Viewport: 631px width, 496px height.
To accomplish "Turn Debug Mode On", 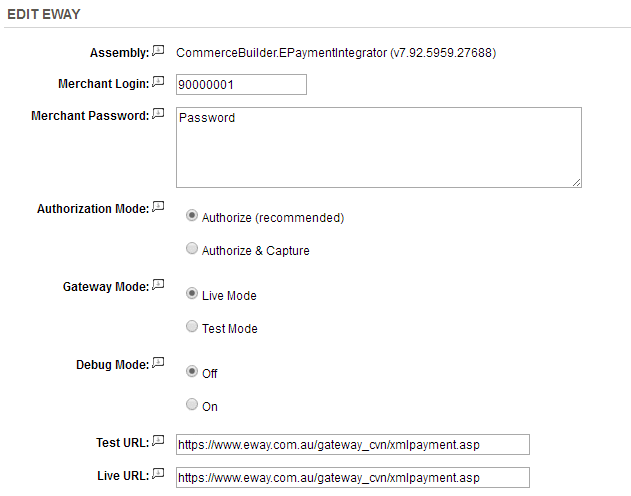I will 192,404.
